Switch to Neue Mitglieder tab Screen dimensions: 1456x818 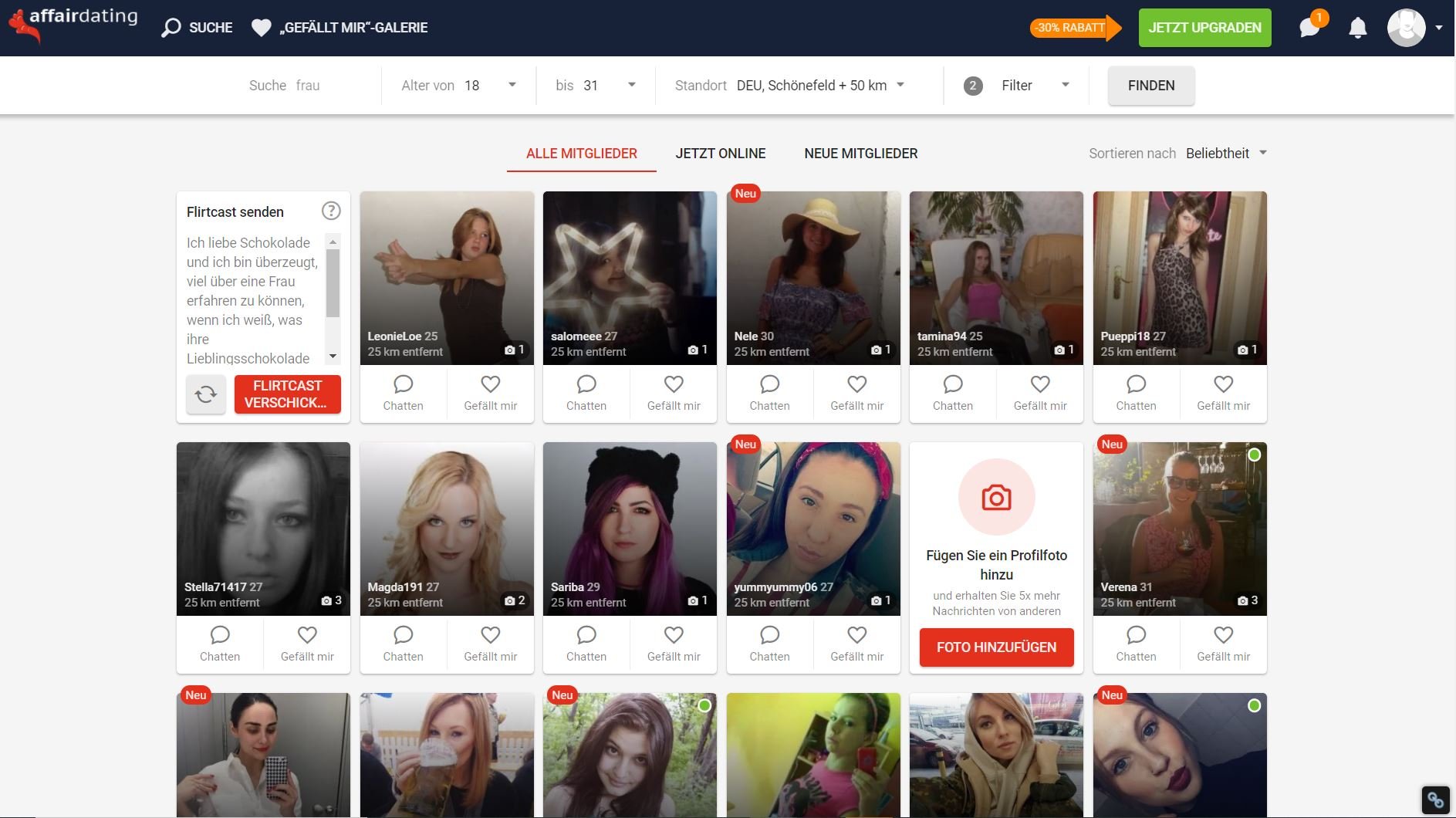pyautogui.click(x=861, y=154)
